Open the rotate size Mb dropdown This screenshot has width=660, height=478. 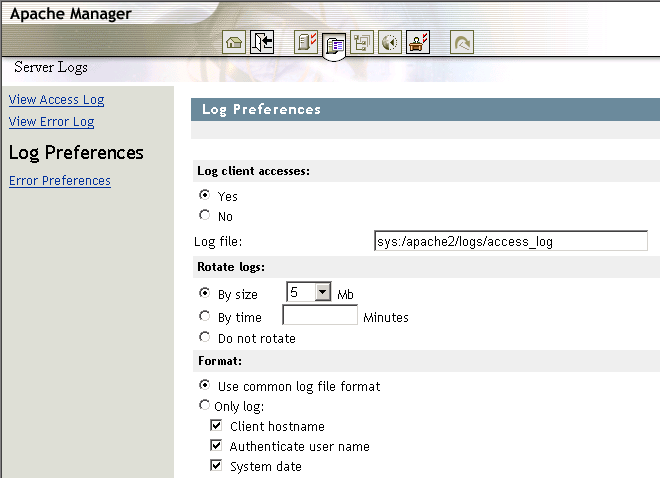pyautogui.click(x=322, y=292)
